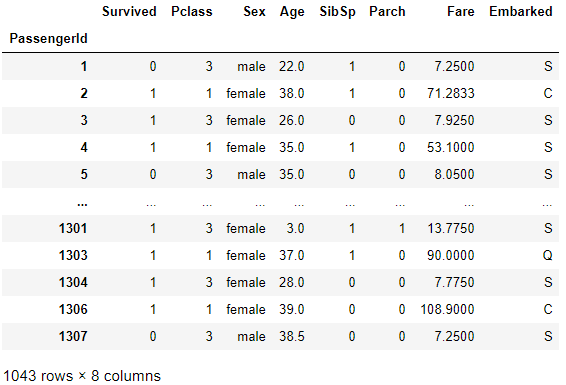This screenshot has height=385, width=566.
Task: Select passenger index 1306
Action: 73,310
